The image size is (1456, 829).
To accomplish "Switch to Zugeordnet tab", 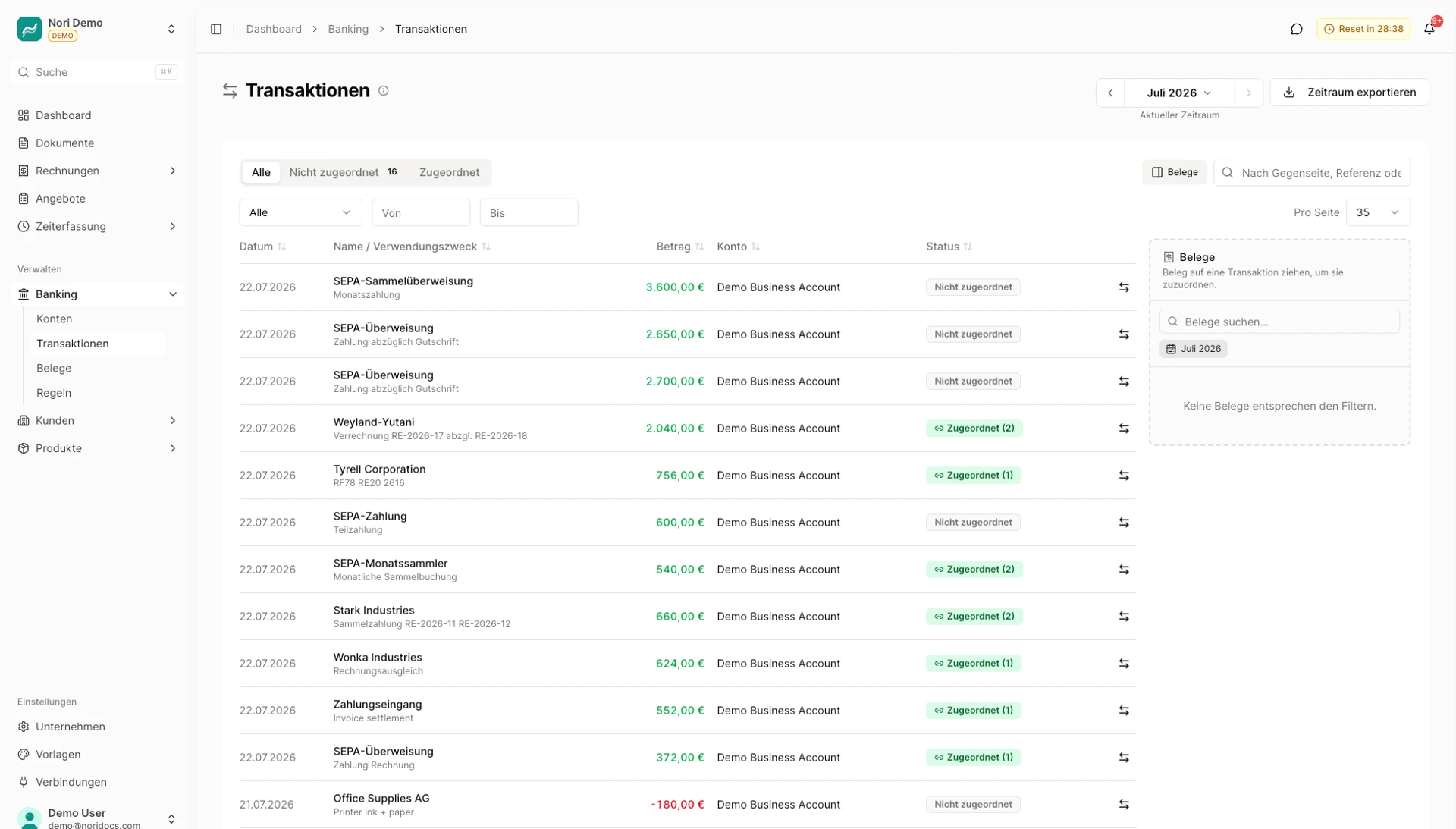I will click(x=449, y=172).
